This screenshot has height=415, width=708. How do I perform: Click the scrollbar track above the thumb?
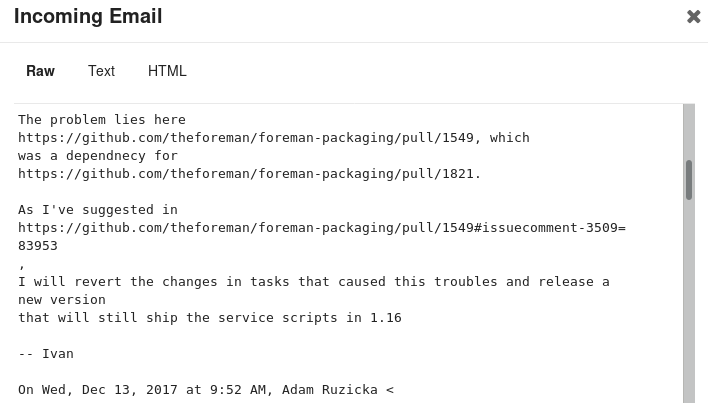(x=689, y=132)
